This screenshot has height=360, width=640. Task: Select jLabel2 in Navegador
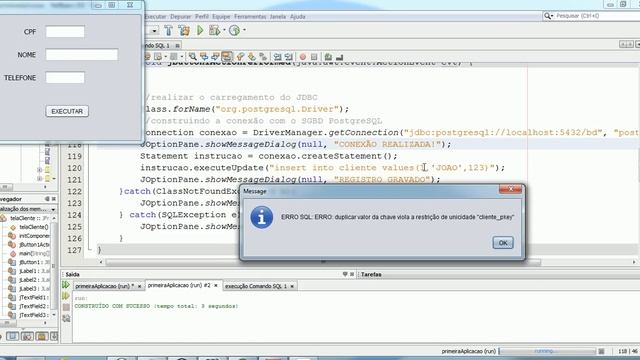[34, 280]
